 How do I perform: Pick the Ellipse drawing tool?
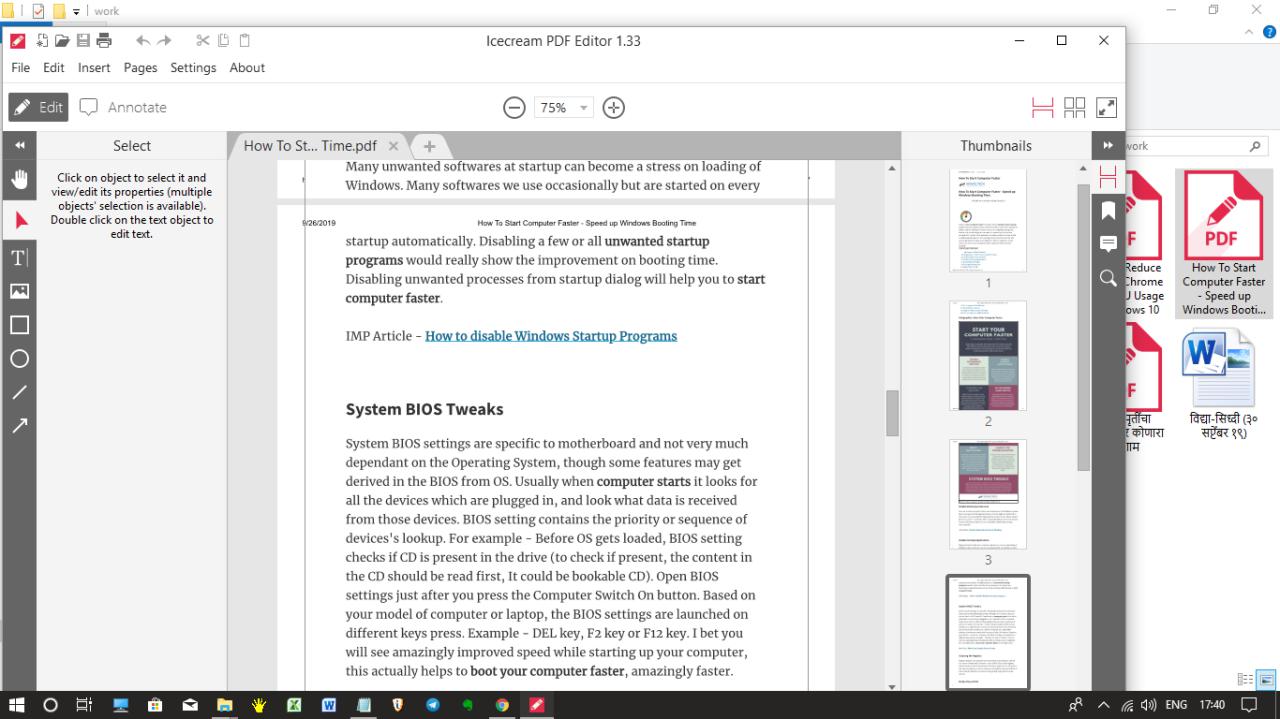18,358
